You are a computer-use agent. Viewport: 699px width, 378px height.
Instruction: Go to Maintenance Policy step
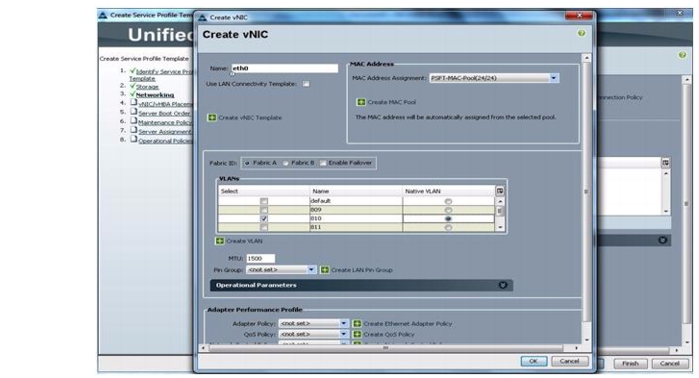point(165,123)
